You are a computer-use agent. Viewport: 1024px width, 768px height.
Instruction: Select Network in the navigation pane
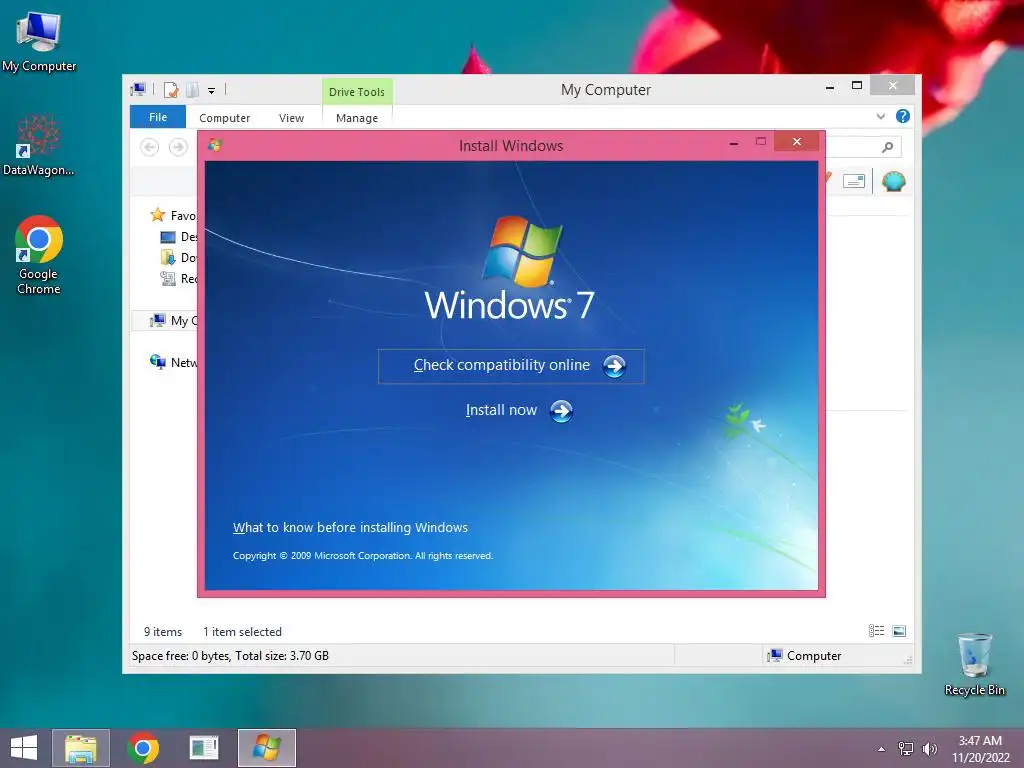(173, 362)
